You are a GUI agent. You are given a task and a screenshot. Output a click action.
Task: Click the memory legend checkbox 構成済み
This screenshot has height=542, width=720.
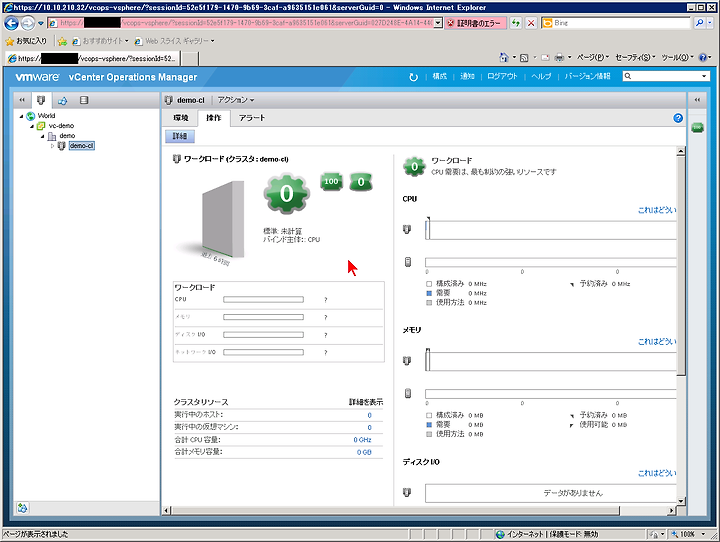(429, 415)
